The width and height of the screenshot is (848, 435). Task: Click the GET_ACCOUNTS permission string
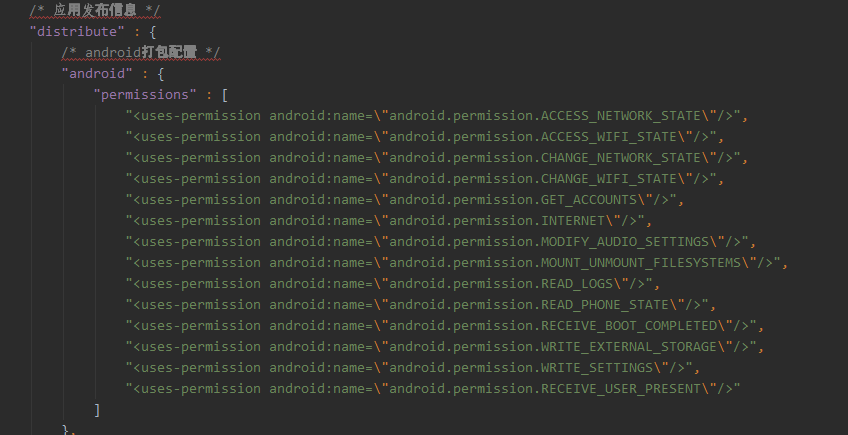(x=405, y=200)
